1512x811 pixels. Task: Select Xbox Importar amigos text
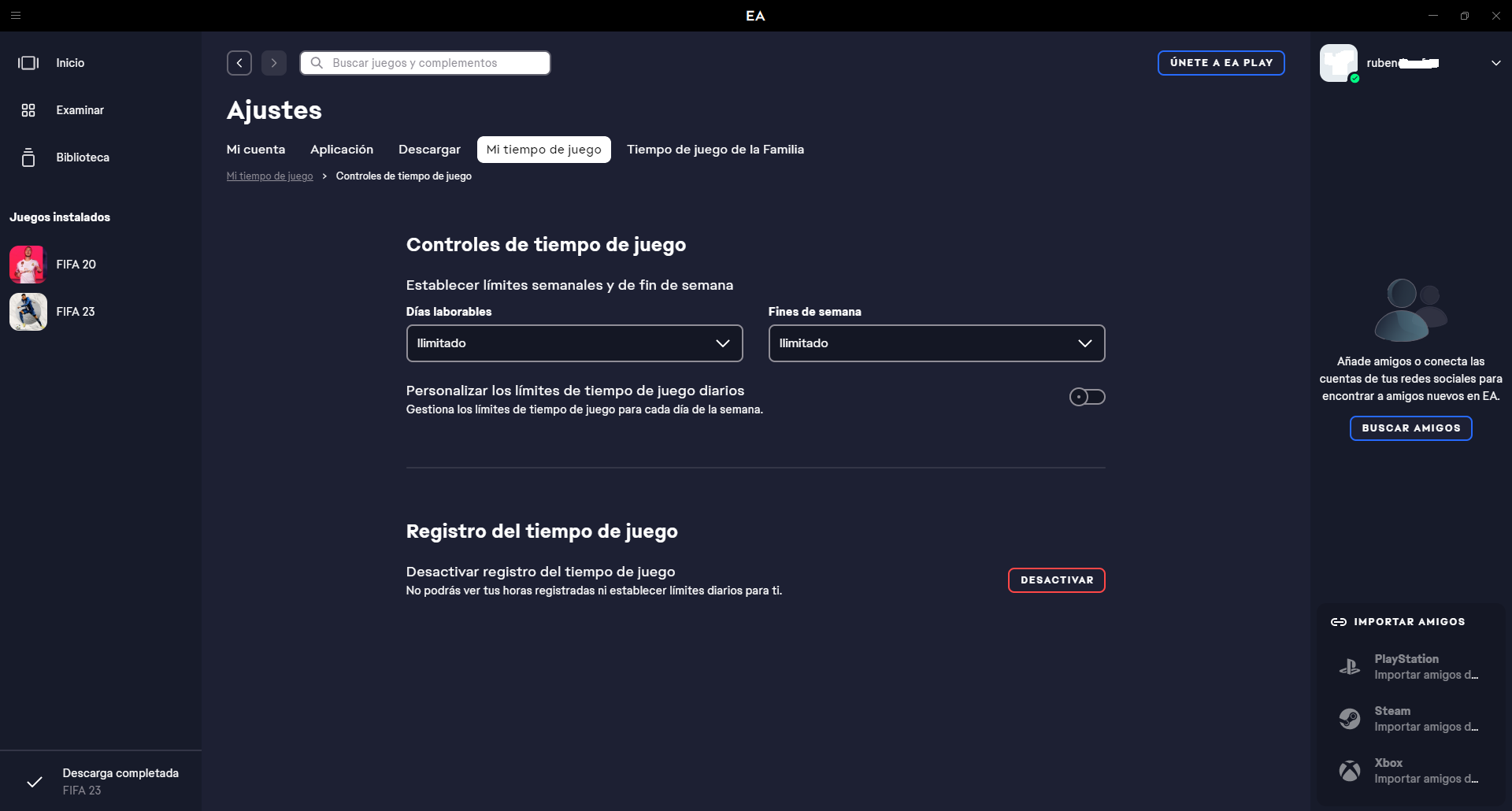click(x=1426, y=779)
